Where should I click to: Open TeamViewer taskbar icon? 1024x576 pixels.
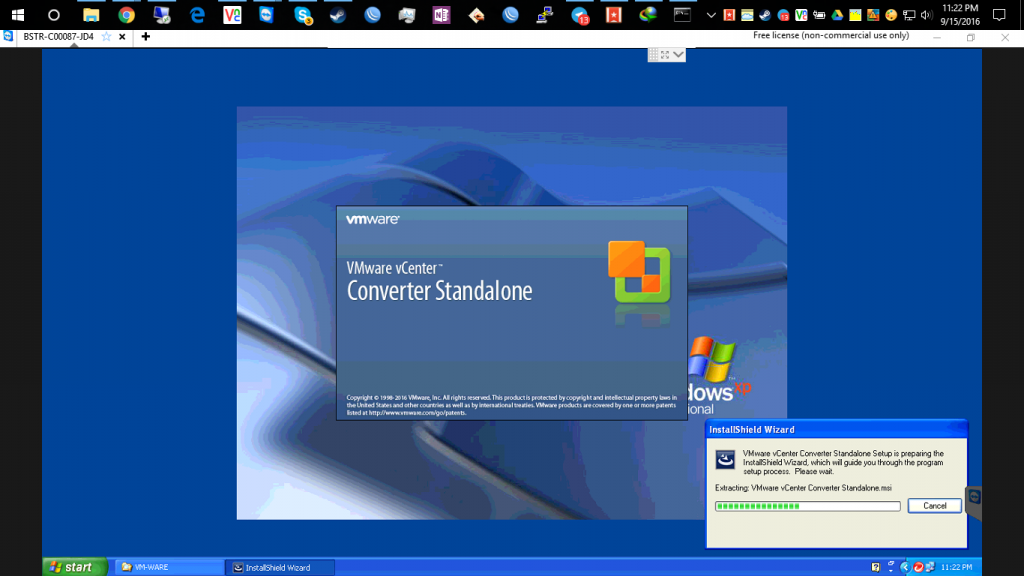point(266,14)
